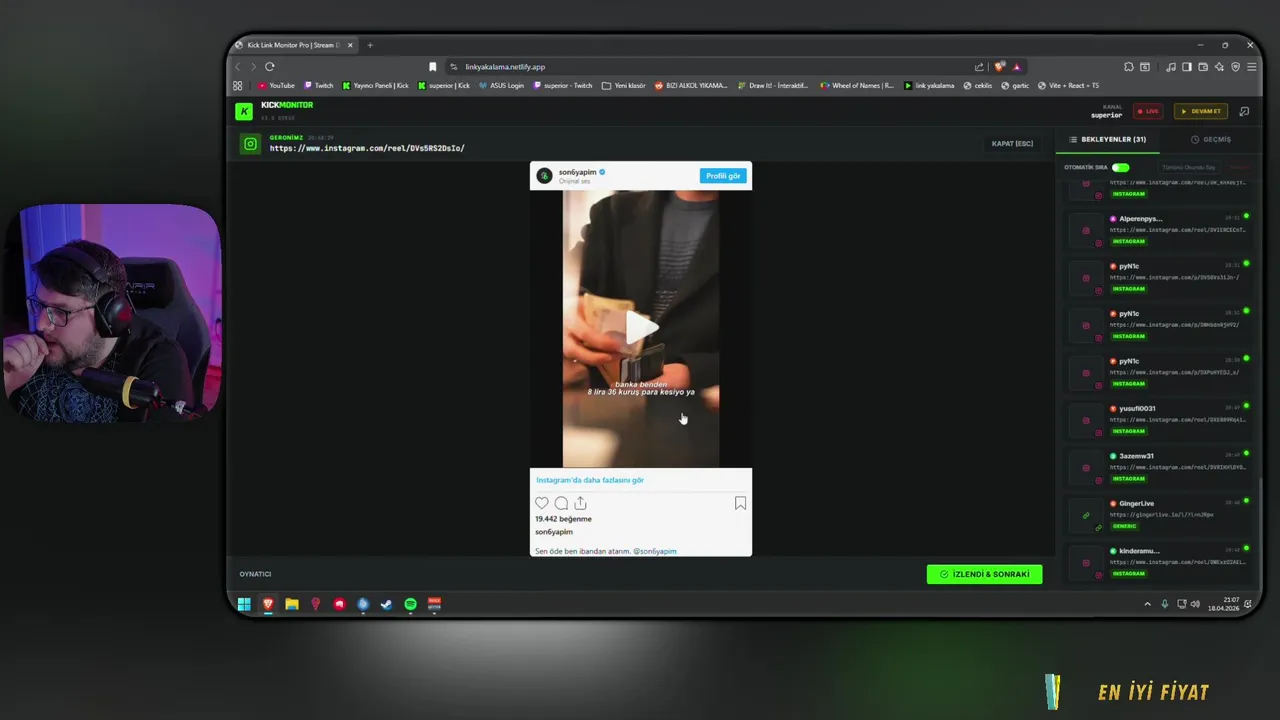This screenshot has height=720, width=1280.
Task: Open Twitch bookmark
Action: 319,86
